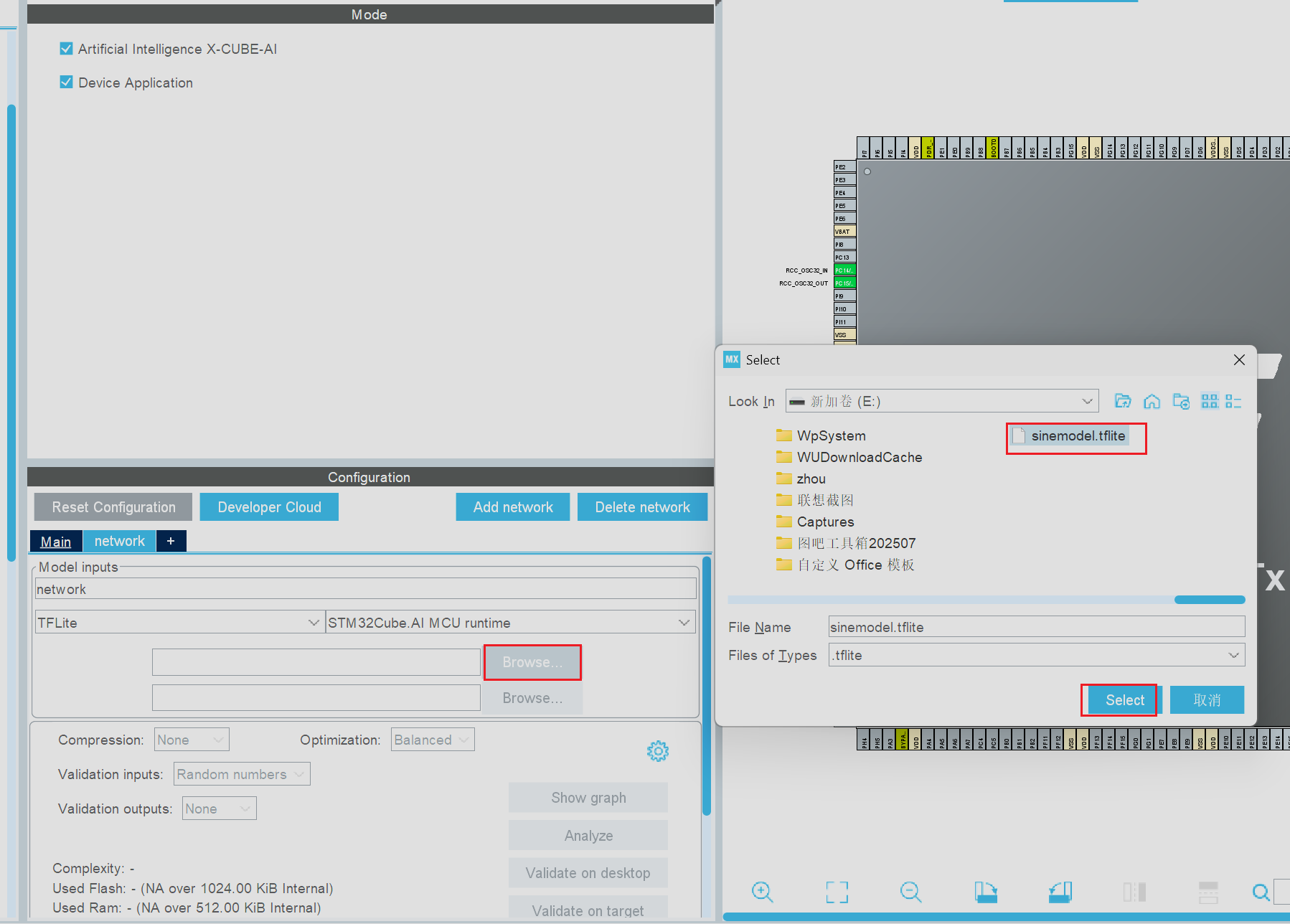Select the WUDownloadCache folder

click(849, 457)
